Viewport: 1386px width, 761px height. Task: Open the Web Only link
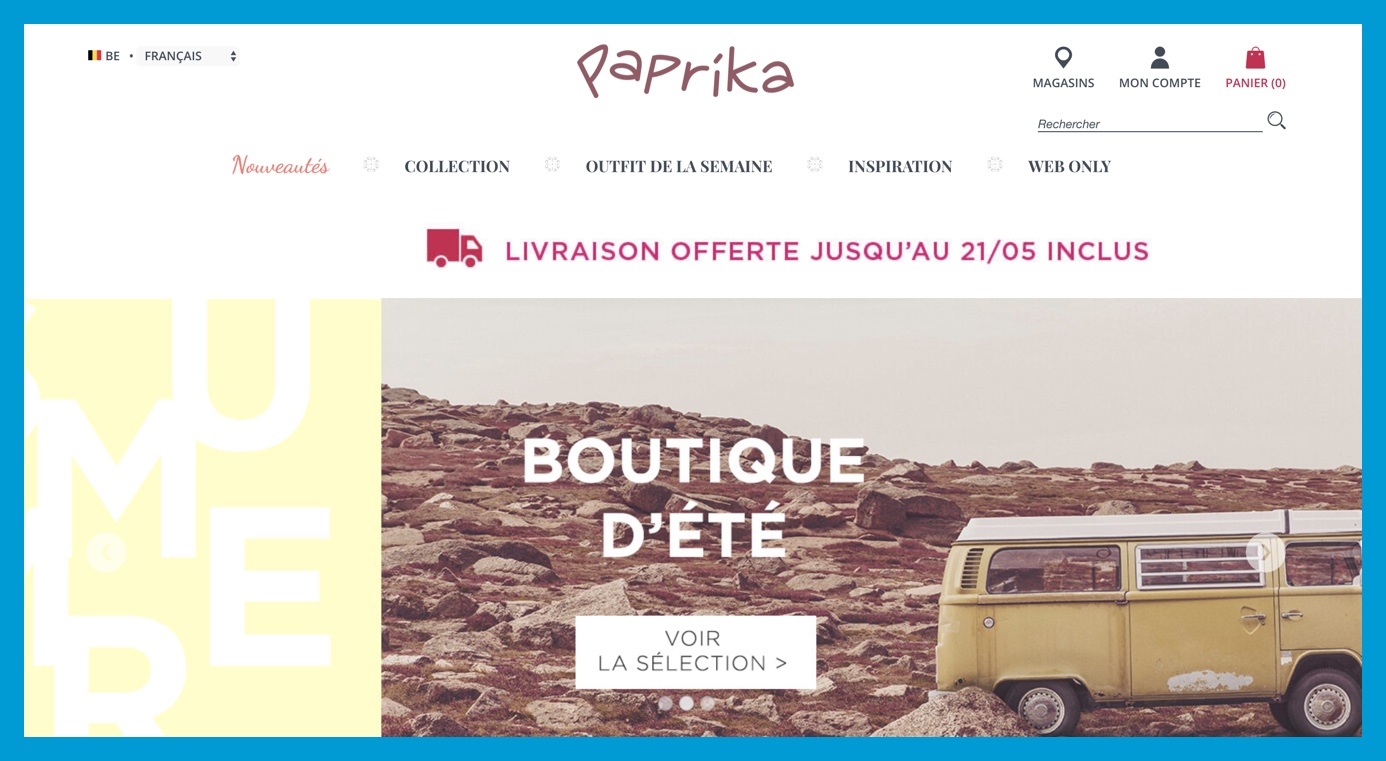(1069, 167)
